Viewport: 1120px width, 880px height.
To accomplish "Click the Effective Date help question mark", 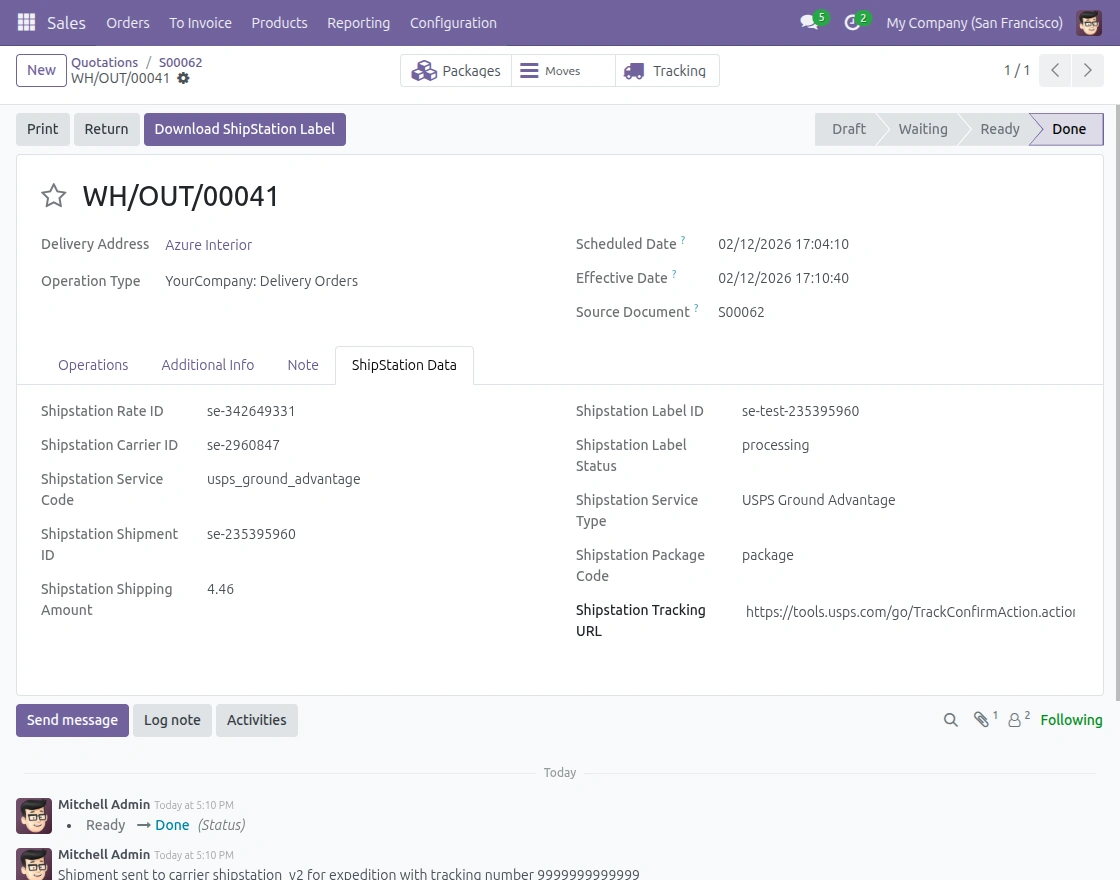I will [674, 274].
